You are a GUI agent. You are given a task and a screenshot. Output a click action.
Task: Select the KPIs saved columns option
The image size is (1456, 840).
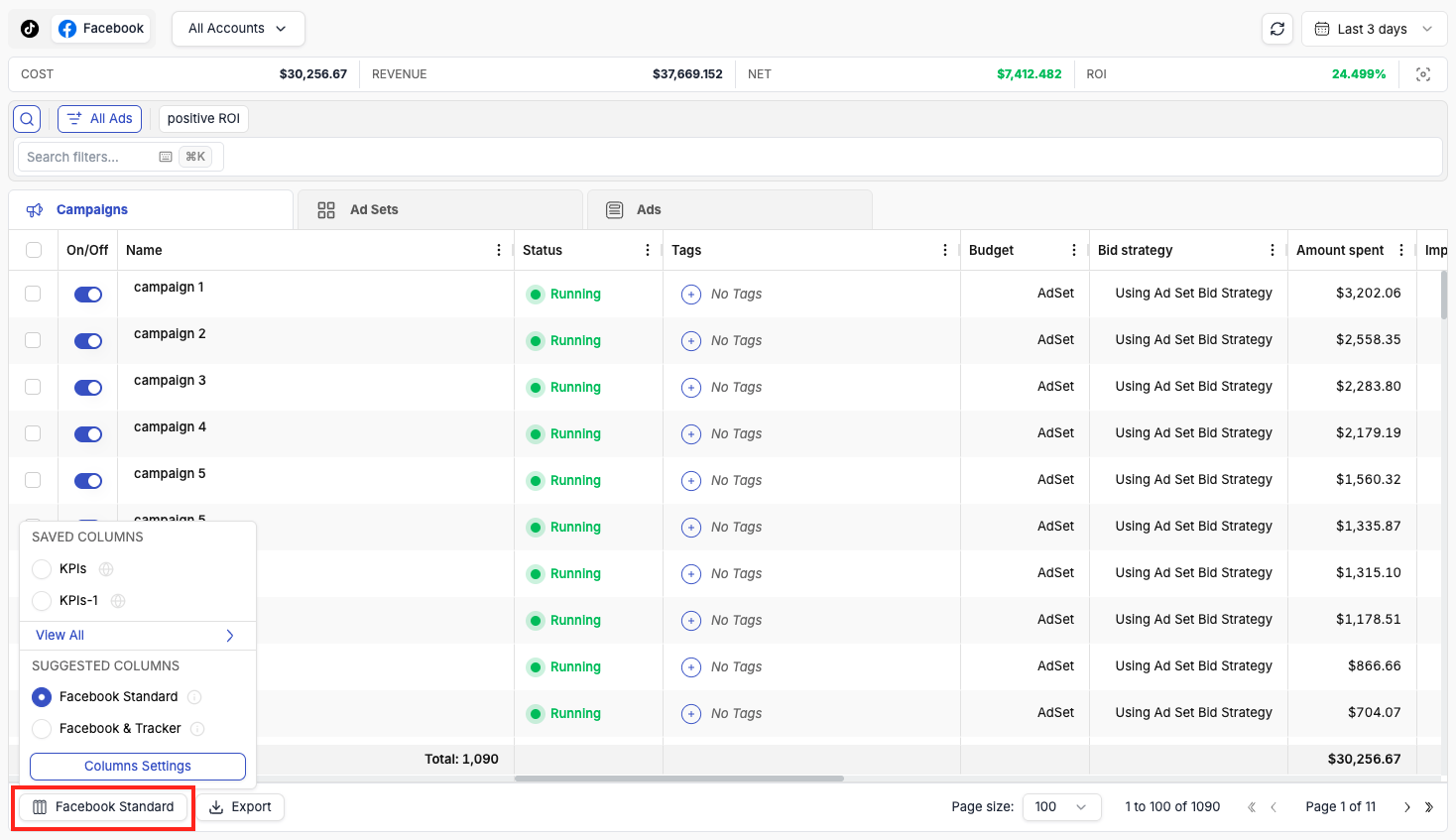coord(42,569)
